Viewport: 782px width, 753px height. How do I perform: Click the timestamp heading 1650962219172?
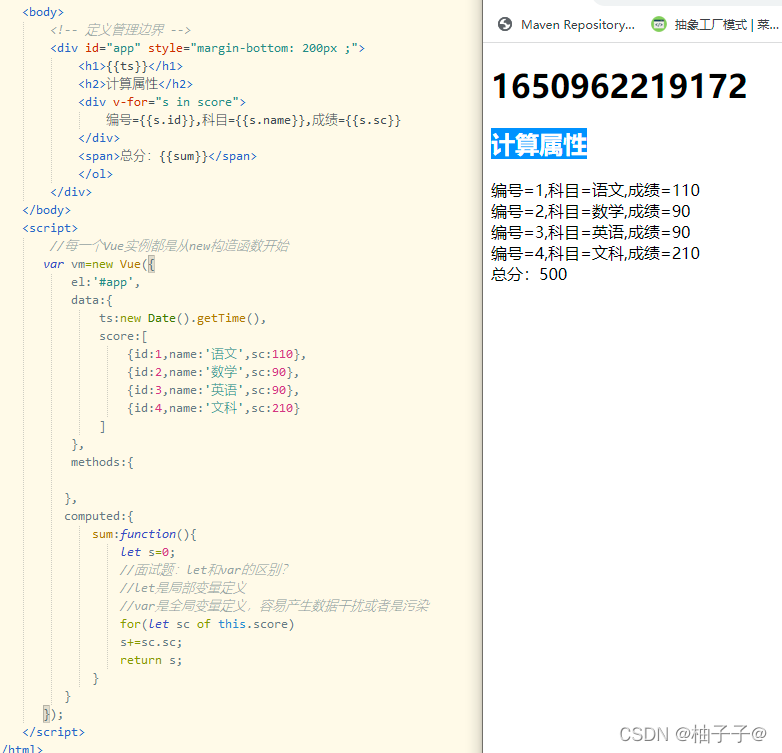tap(619, 86)
